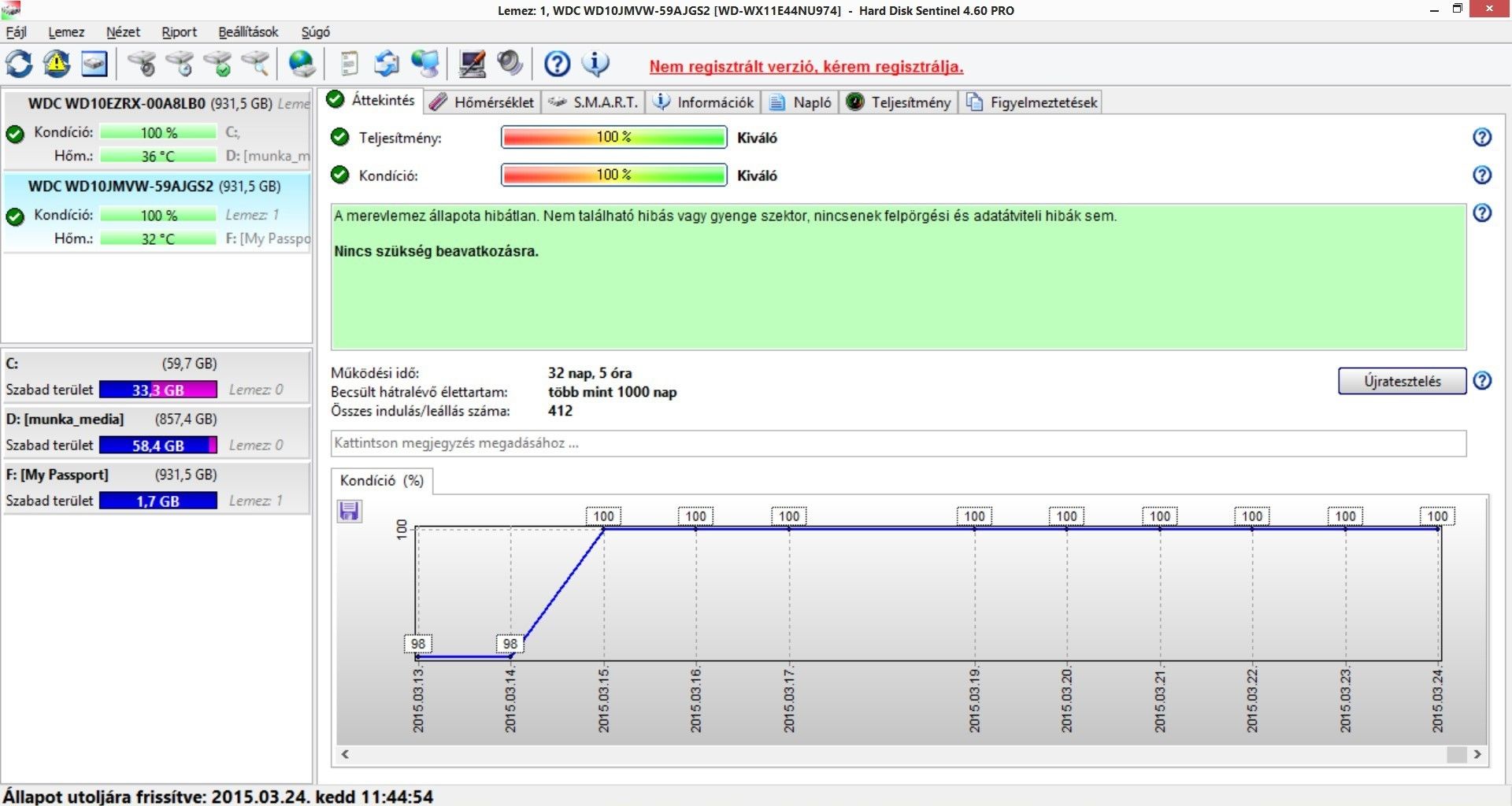Switch to the S.M.A.R.T. tab

click(x=593, y=102)
